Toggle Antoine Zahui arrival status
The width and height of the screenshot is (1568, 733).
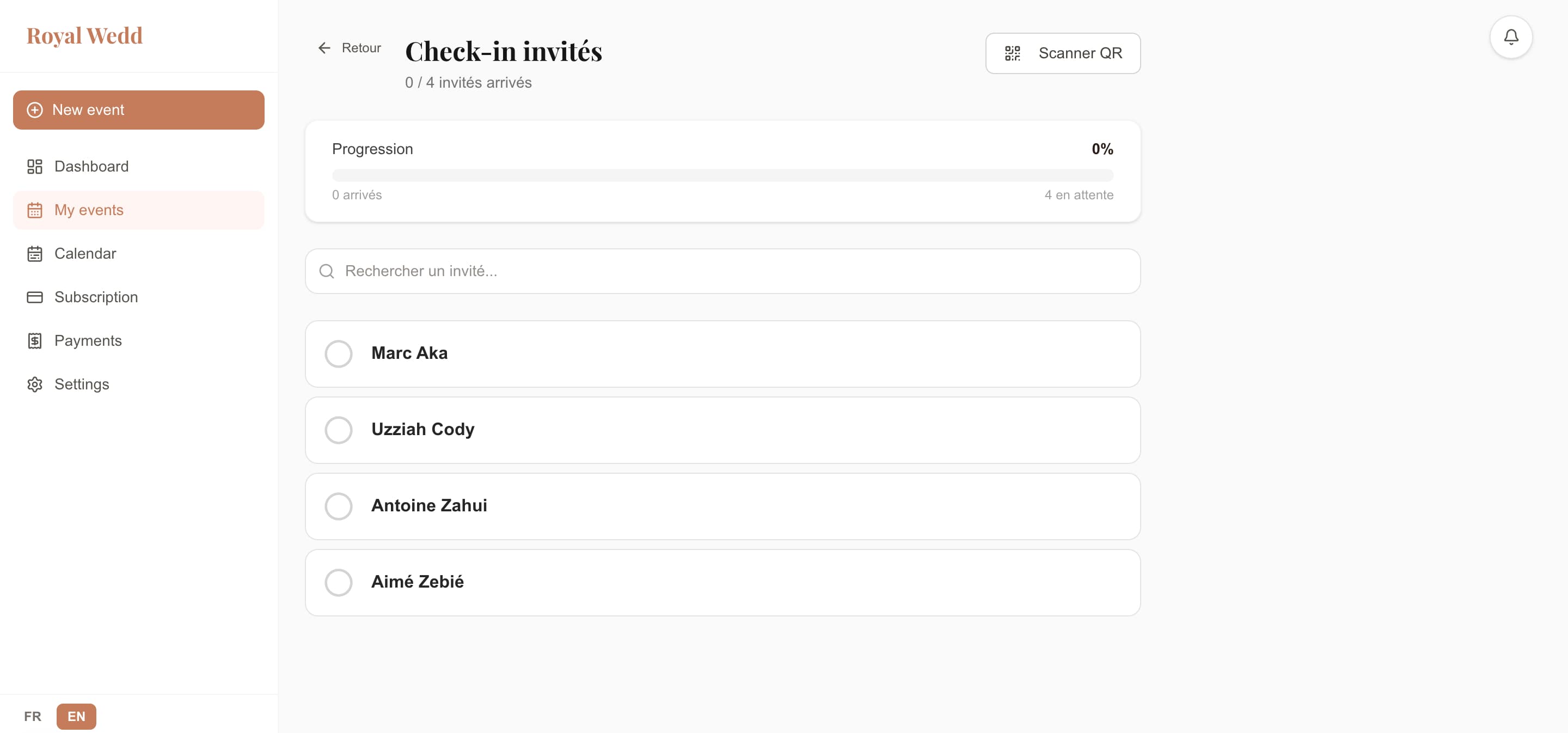click(x=339, y=506)
